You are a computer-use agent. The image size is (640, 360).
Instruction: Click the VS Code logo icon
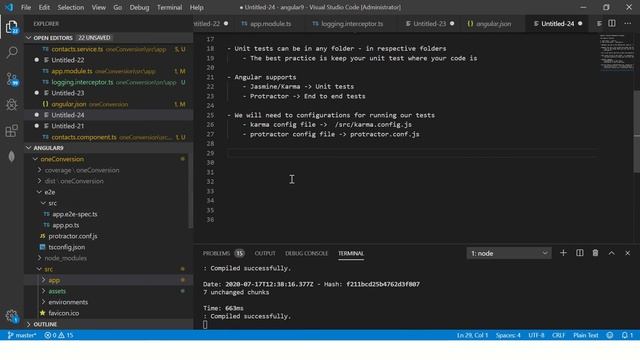tap(9, 7)
